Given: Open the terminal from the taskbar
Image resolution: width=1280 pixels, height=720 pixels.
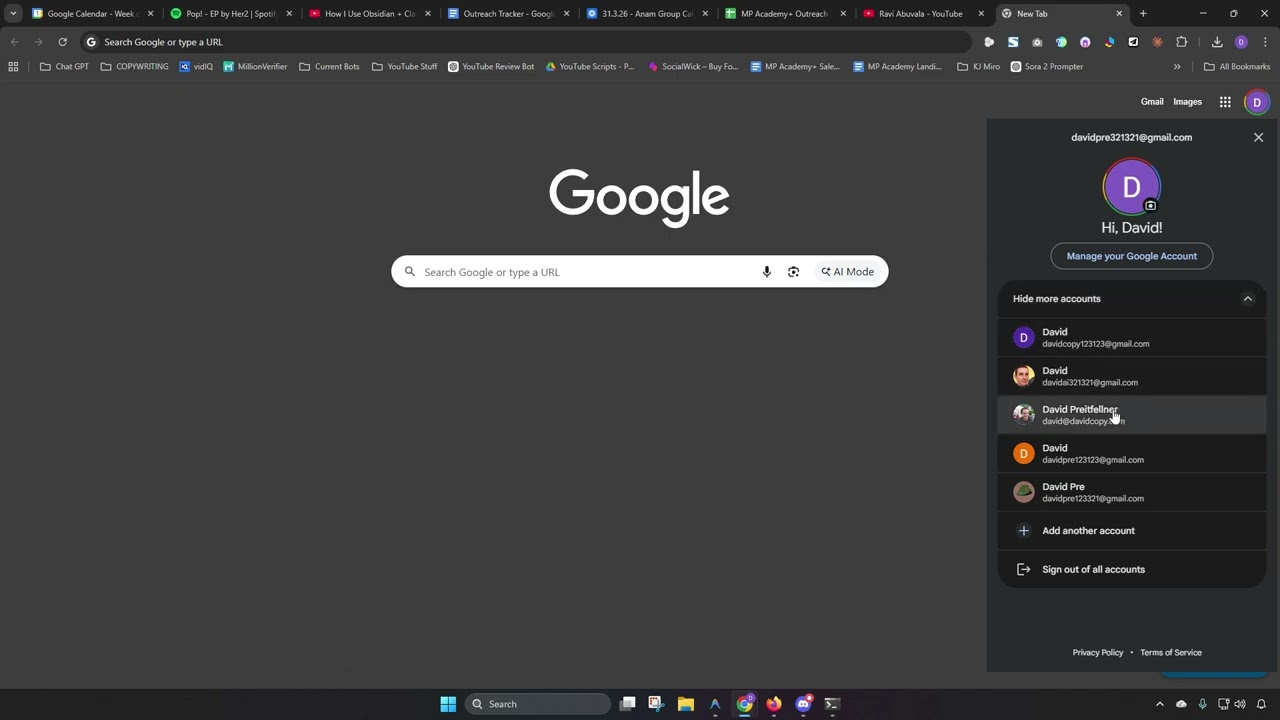Looking at the screenshot, I should [832, 704].
